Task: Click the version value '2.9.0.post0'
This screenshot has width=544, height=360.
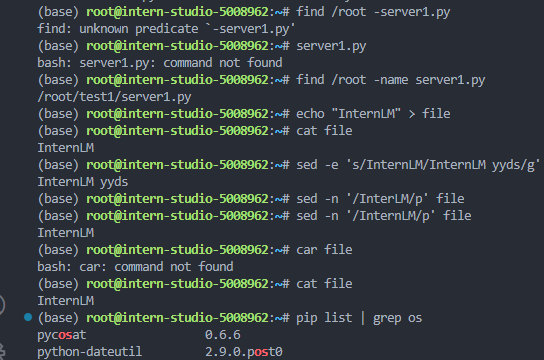Action: pyautogui.click(x=244, y=352)
